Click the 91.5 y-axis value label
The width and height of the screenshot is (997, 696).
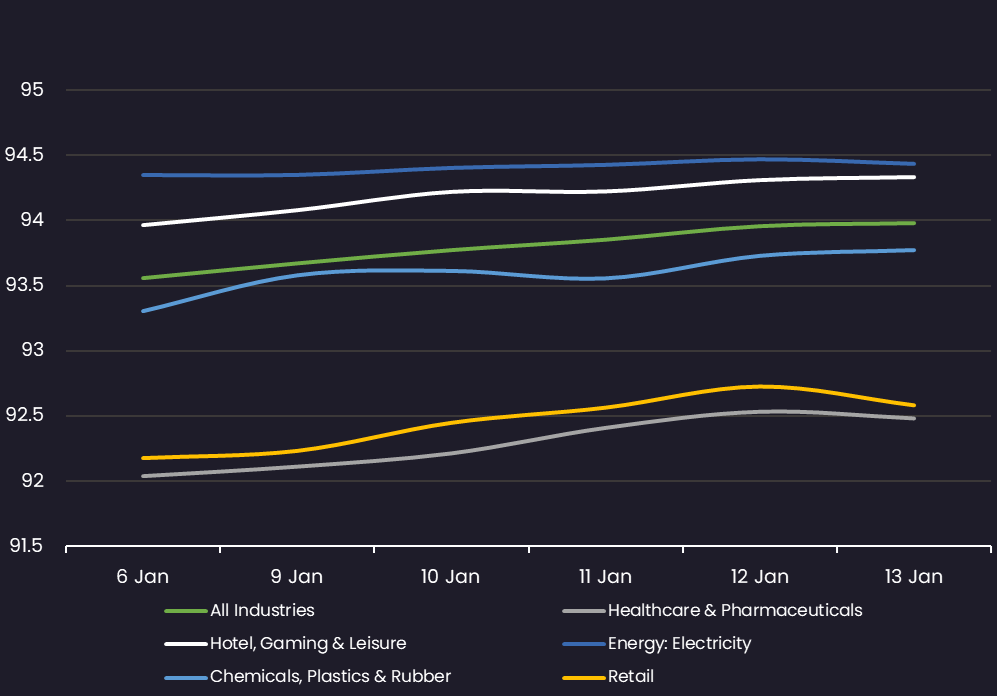(x=27, y=546)
